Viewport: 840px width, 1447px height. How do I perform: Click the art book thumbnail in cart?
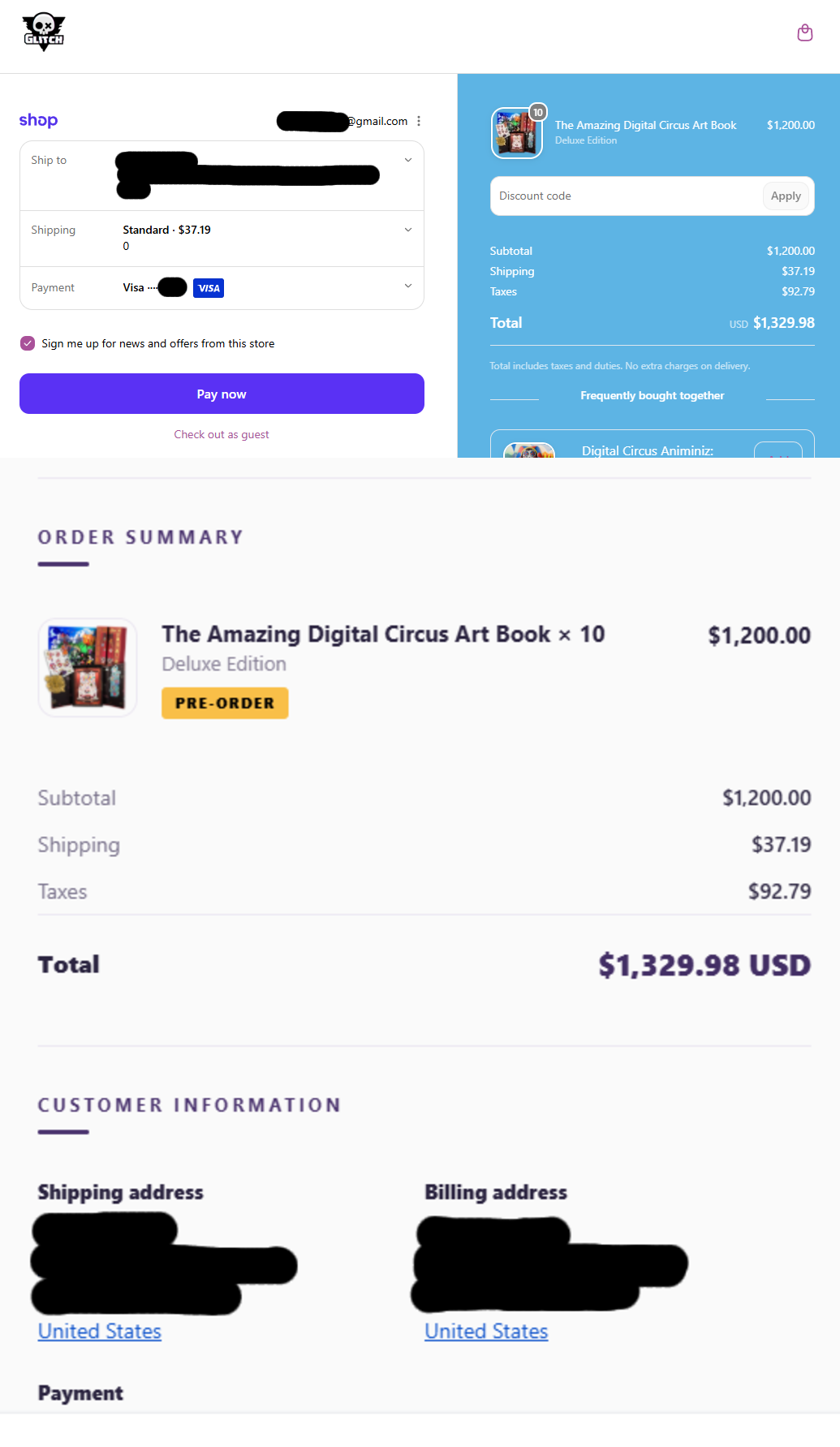(x=516, y=133)
